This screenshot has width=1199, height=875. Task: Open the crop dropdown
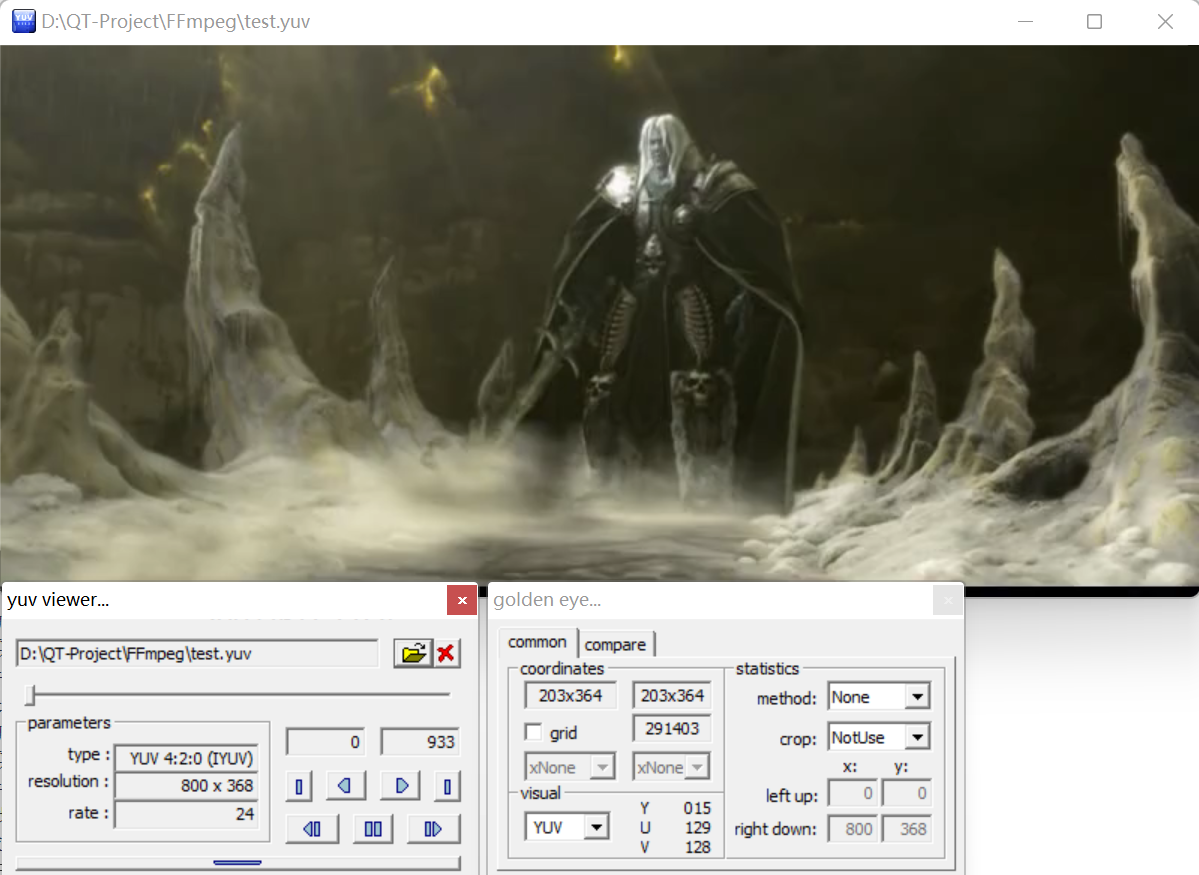coord(917,737)
